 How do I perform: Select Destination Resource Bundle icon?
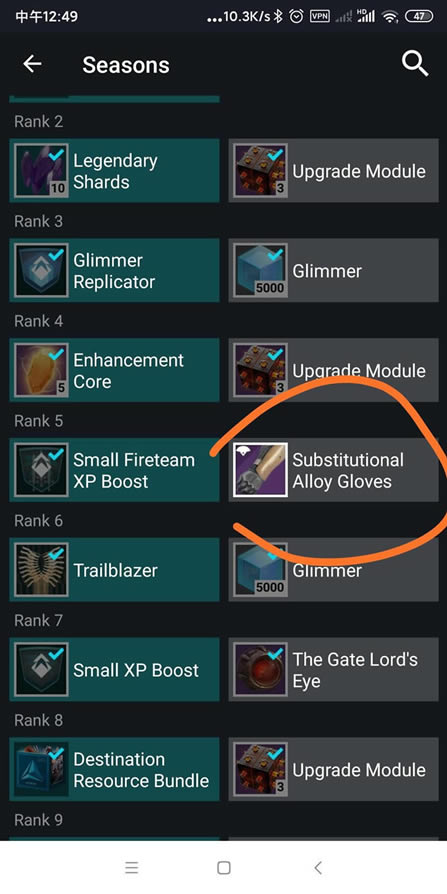point(41,769)
